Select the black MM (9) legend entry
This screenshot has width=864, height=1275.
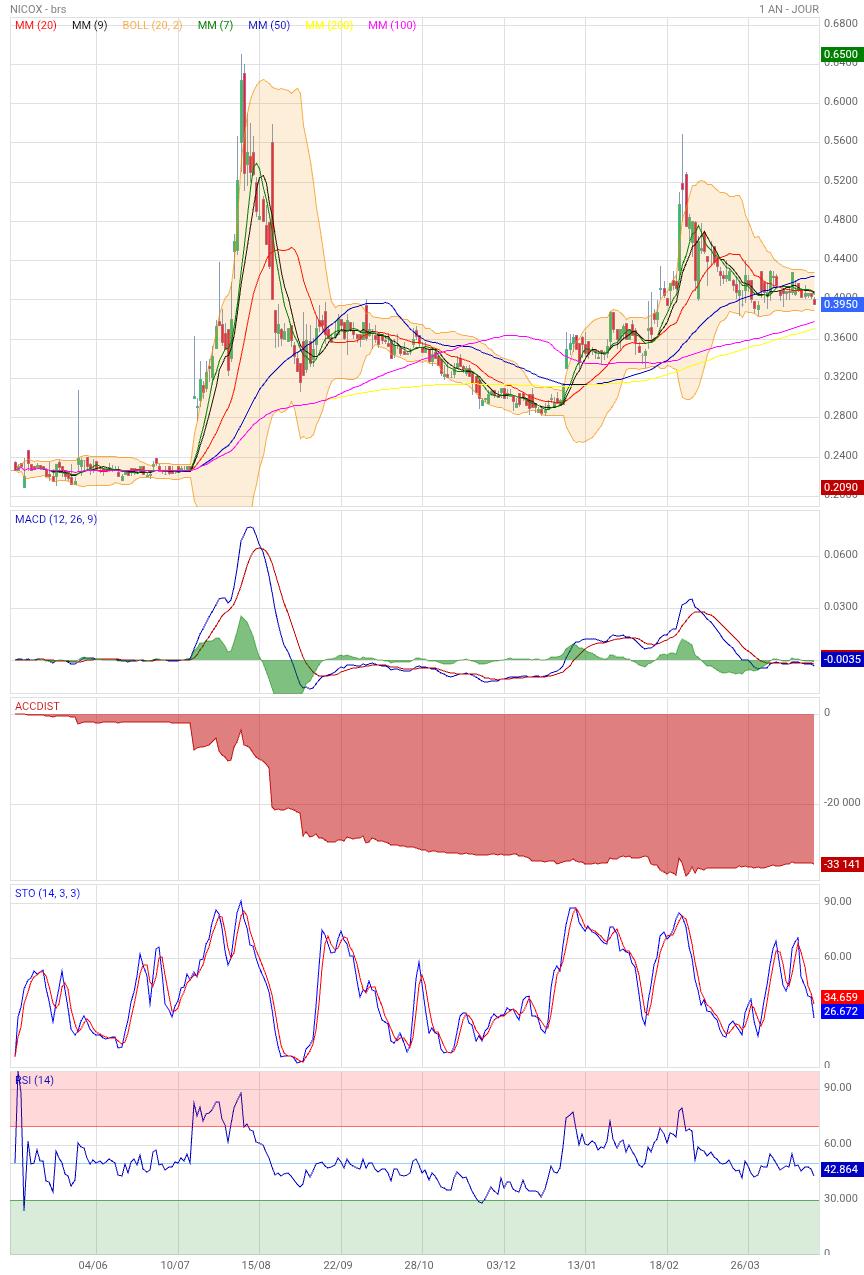coord(90,25)
